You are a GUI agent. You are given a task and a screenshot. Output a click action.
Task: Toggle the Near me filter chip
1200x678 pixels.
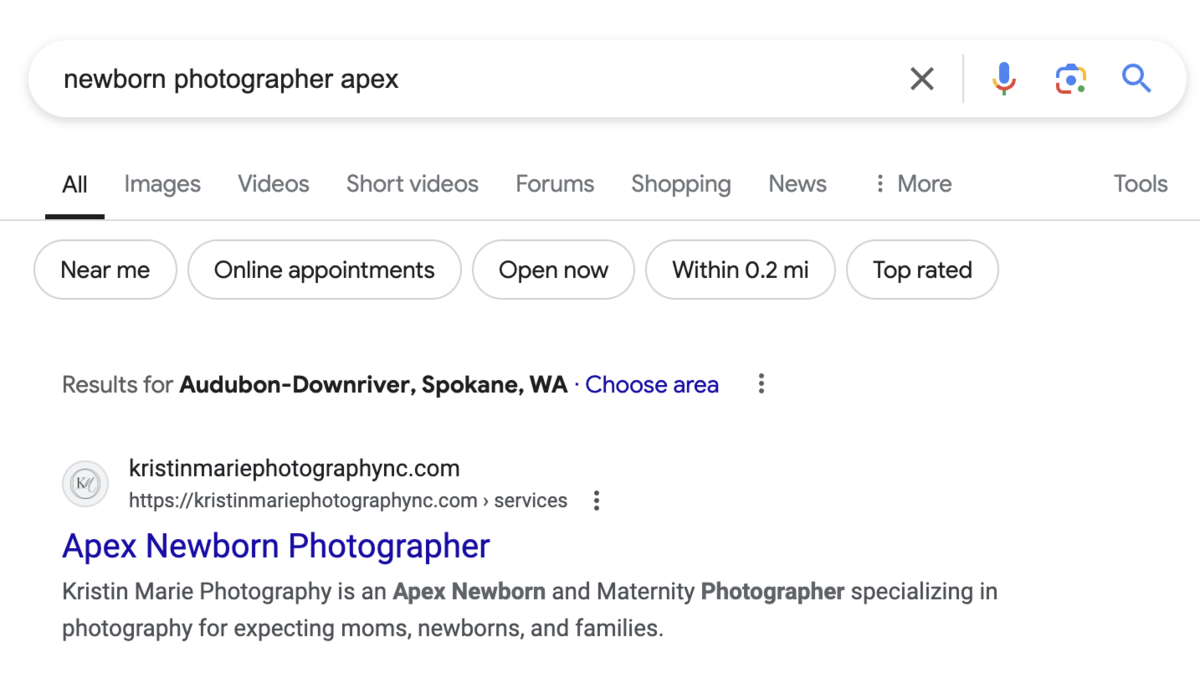point(105,270)
